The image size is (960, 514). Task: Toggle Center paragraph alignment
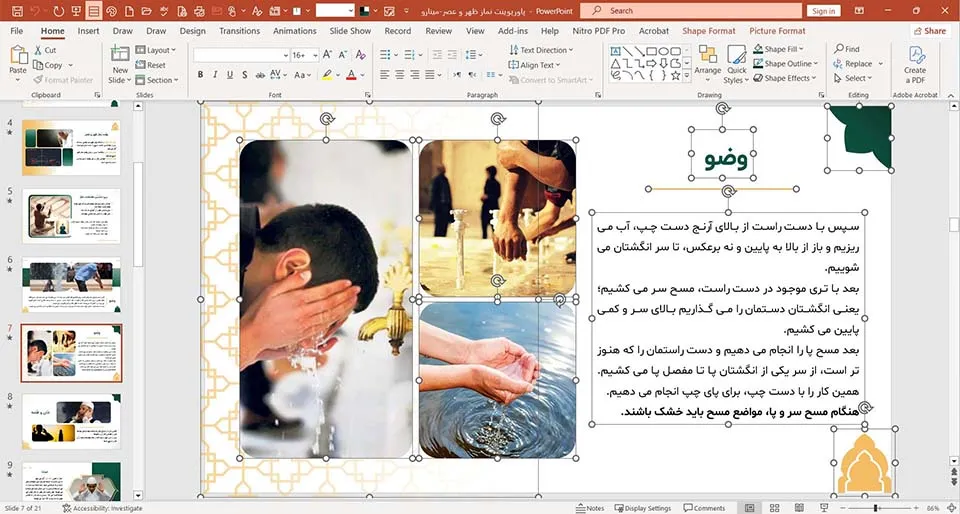tap(400, 75)
